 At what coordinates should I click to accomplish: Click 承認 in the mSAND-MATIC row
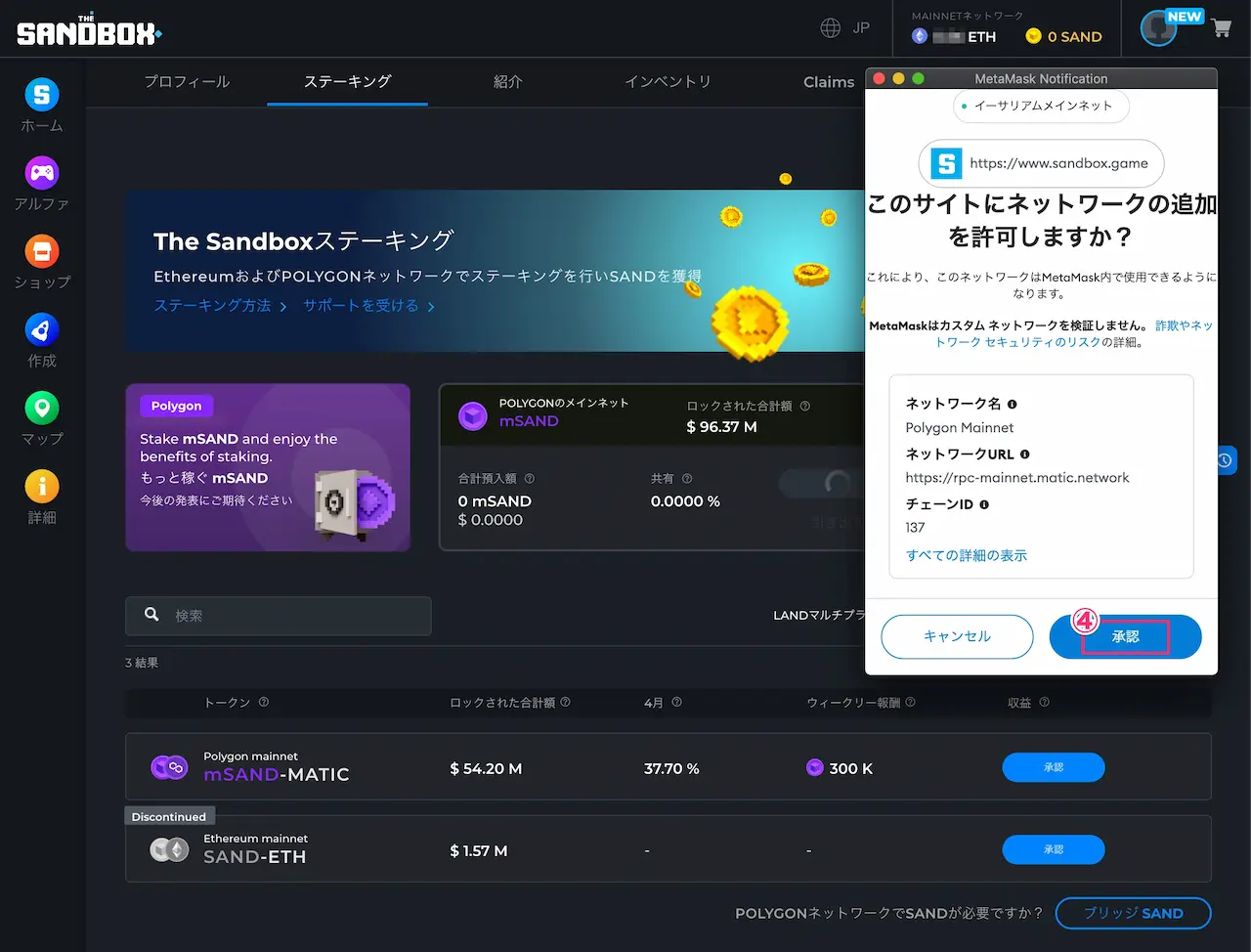[x=1054, y=767]
